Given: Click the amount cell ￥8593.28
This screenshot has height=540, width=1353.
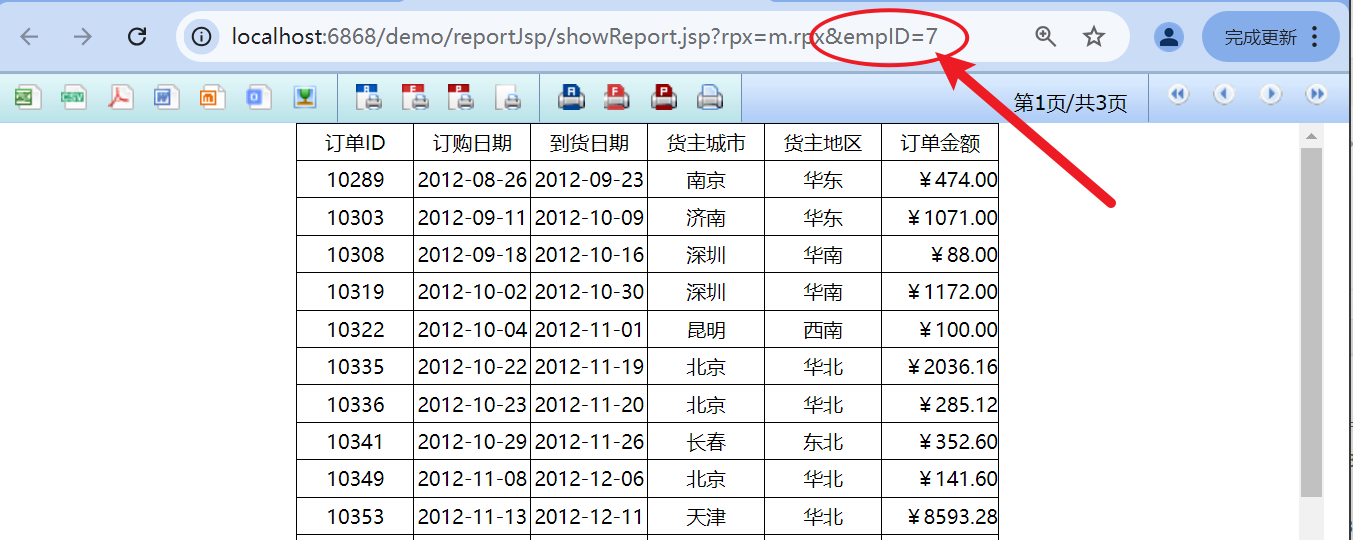Looking at the screenshot, I should pos(940,516).
